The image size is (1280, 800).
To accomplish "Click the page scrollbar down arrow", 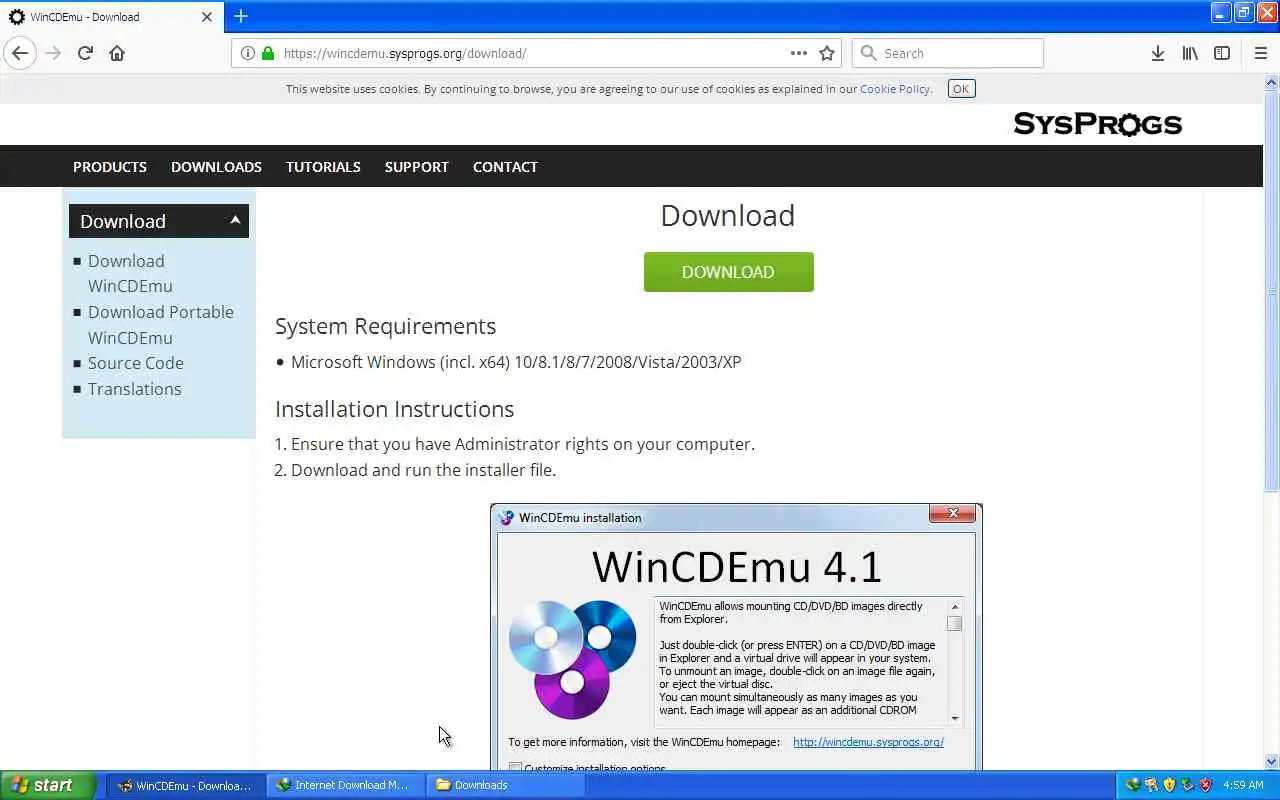I will click(1271, 761).
